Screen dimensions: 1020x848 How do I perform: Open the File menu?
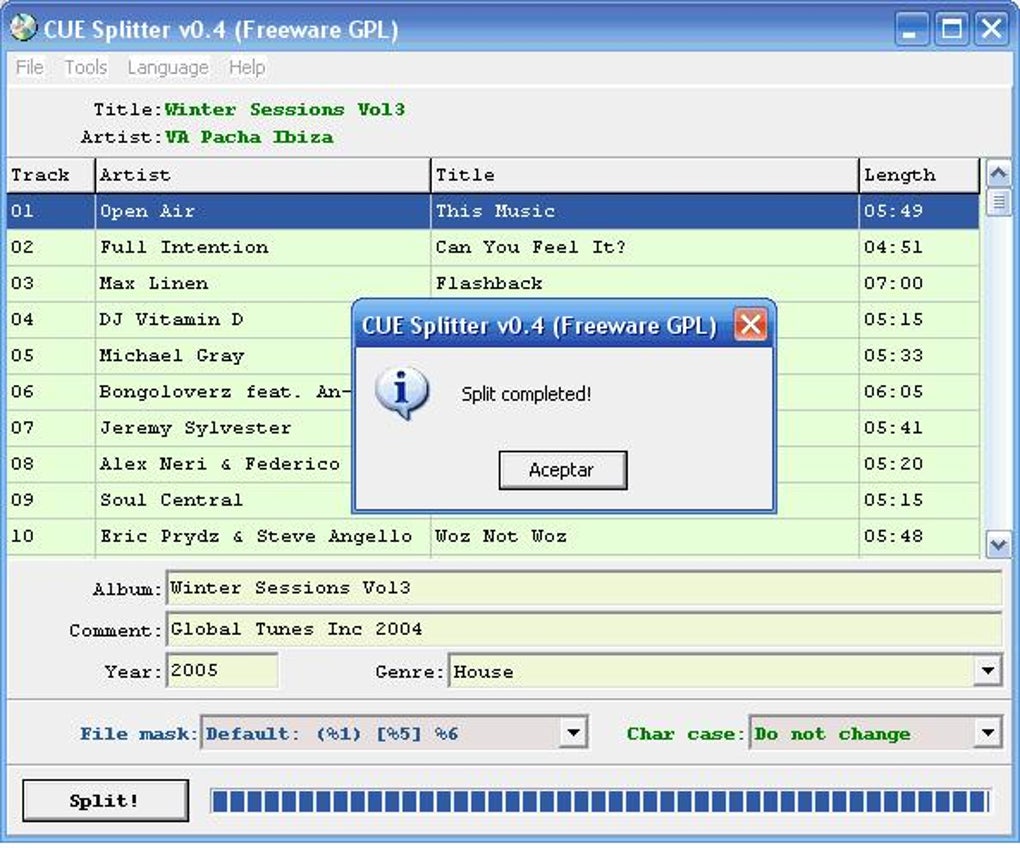[x=30, y=67]
